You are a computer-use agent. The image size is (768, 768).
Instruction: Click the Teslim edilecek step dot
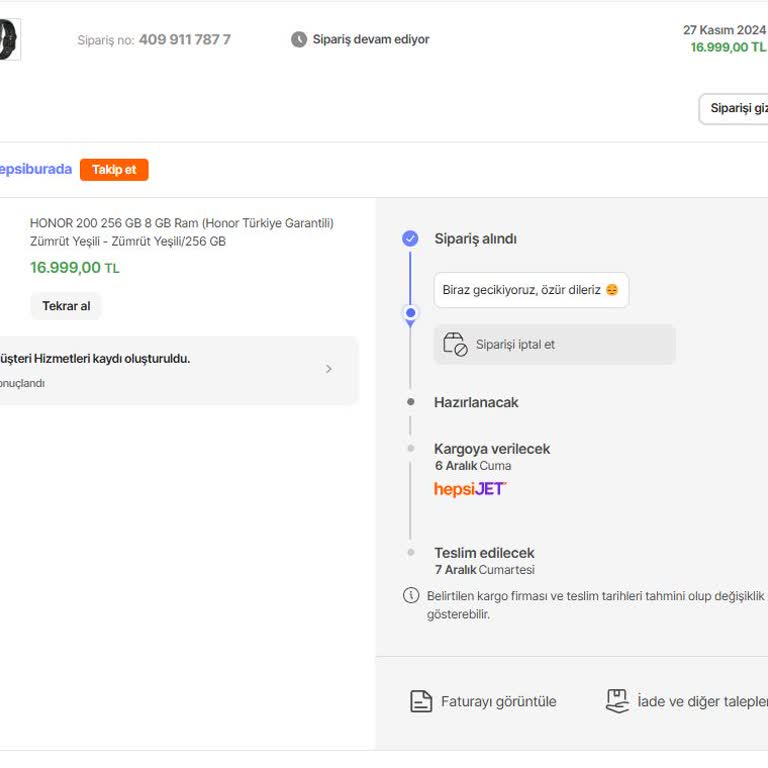[x=410, y=552]
